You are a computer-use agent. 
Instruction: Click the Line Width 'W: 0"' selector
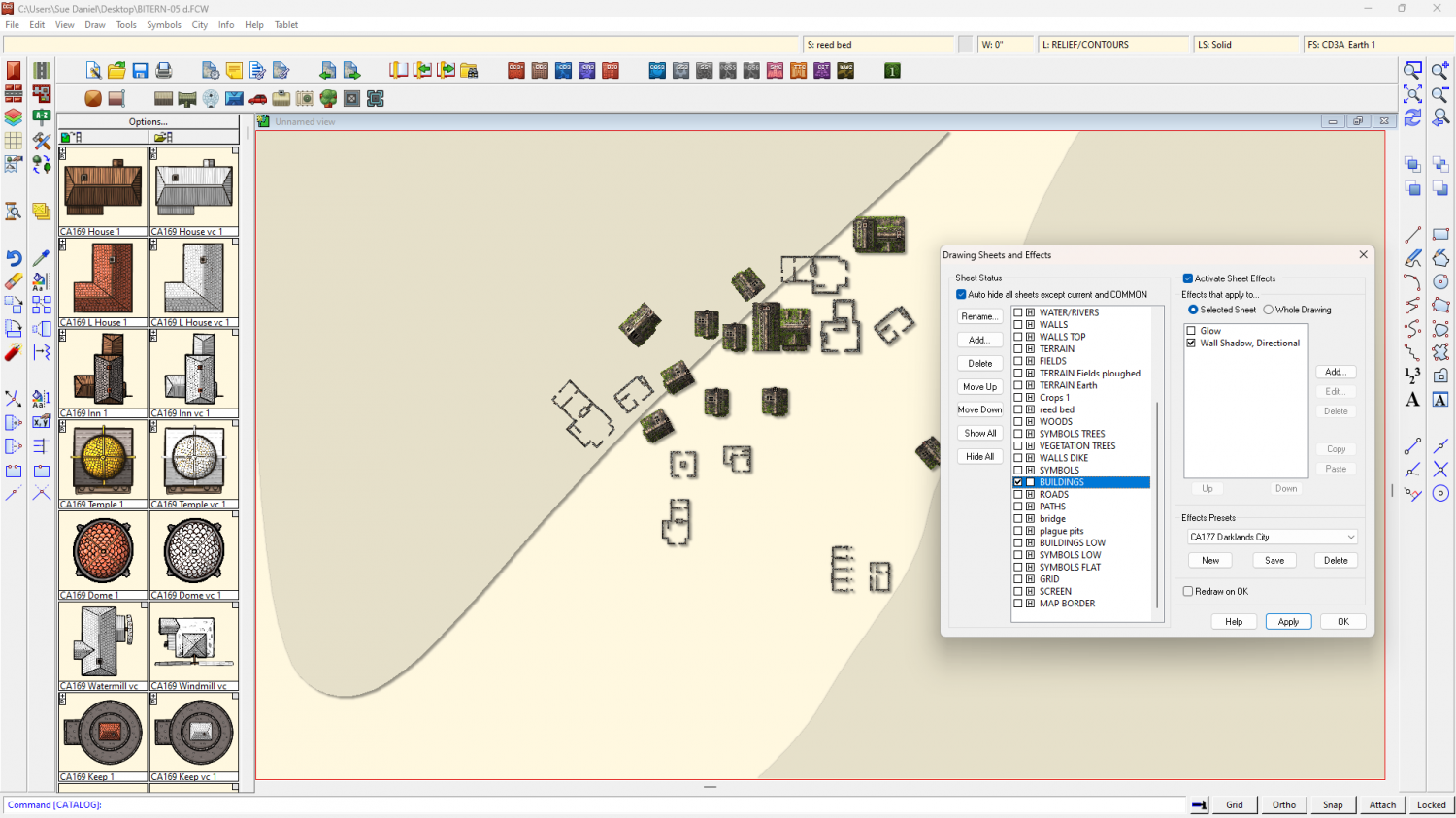click(x=1005, y=45)
